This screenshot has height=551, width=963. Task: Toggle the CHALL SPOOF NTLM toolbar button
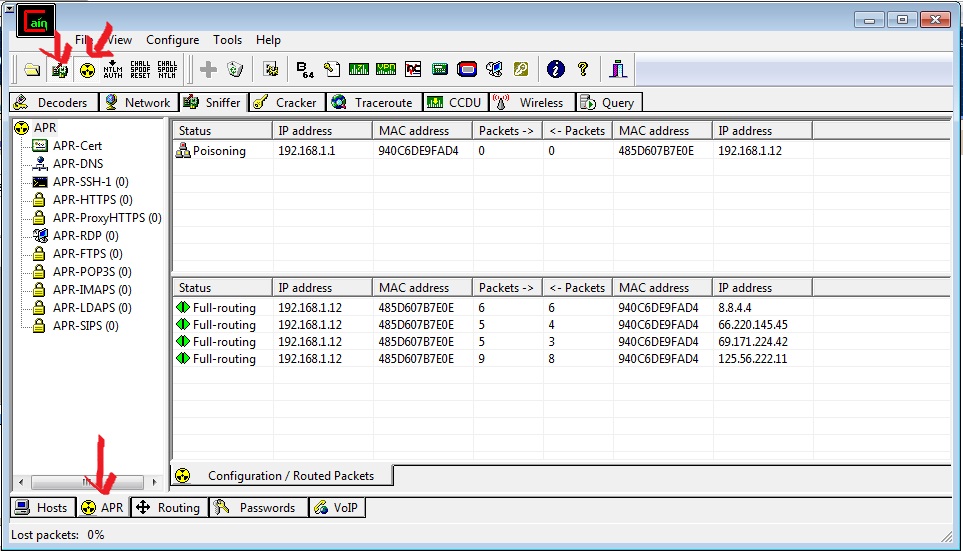167,69
